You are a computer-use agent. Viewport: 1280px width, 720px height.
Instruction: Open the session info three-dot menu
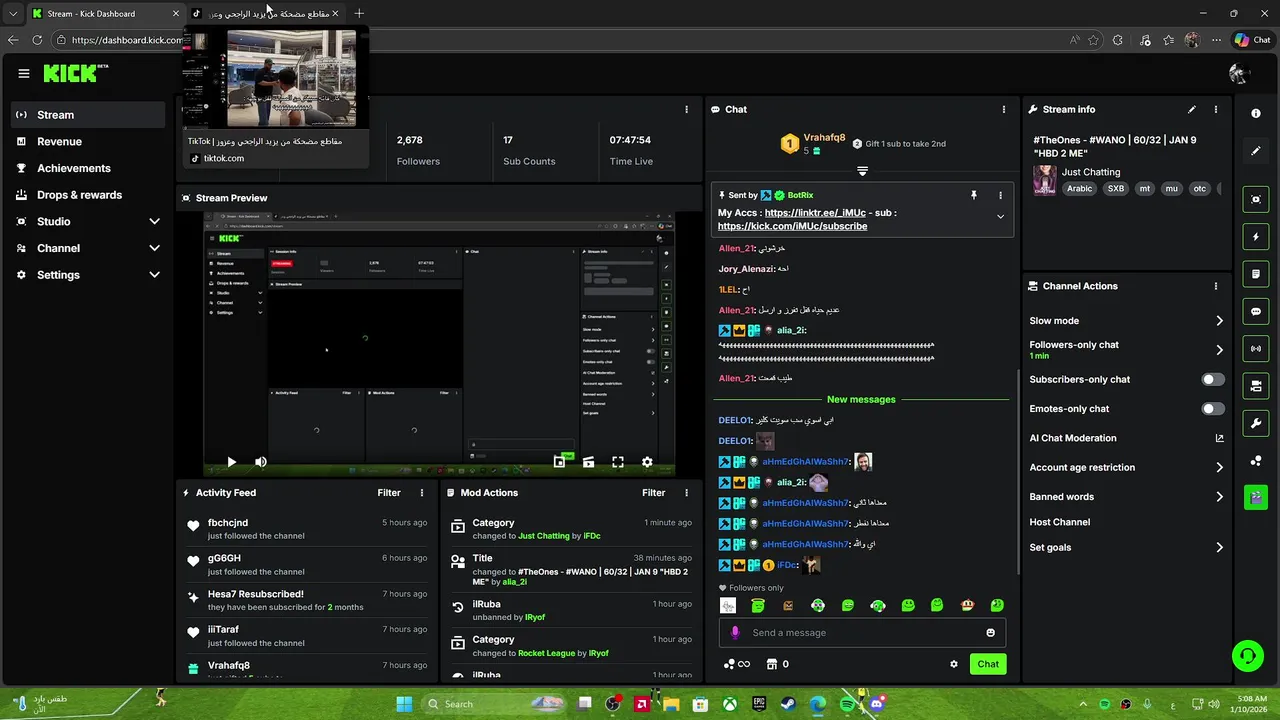(x=686, y=109)
